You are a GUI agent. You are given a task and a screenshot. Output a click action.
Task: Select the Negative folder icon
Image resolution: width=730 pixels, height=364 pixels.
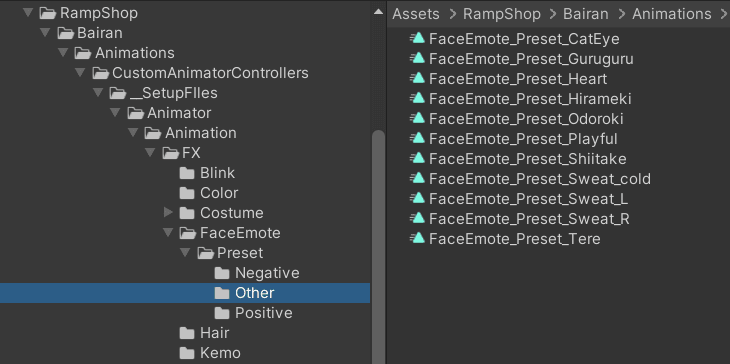click(x=222, y=273)
